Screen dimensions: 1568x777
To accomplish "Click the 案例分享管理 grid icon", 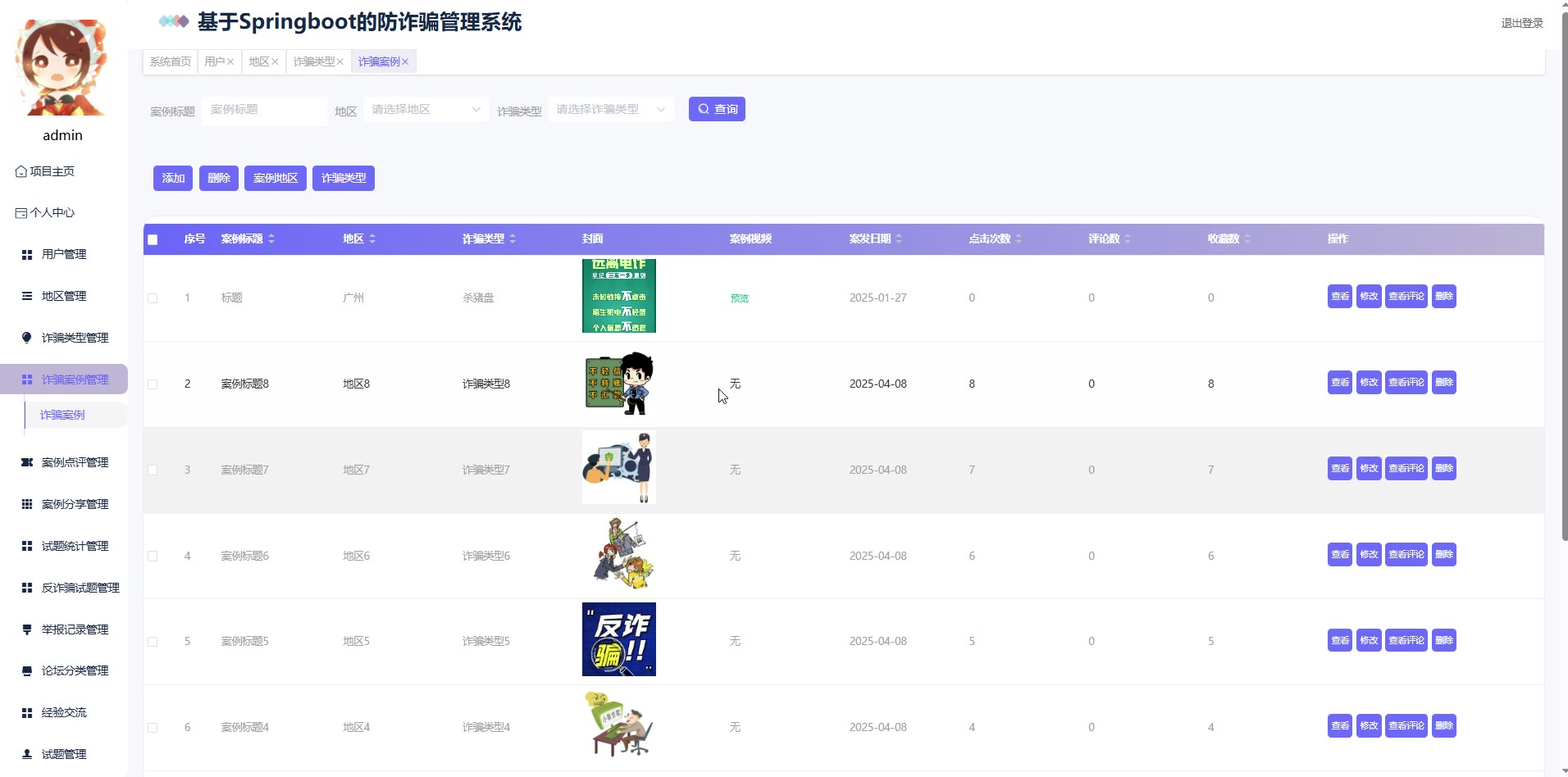I will pyautogui.click(x=26, y=504).
